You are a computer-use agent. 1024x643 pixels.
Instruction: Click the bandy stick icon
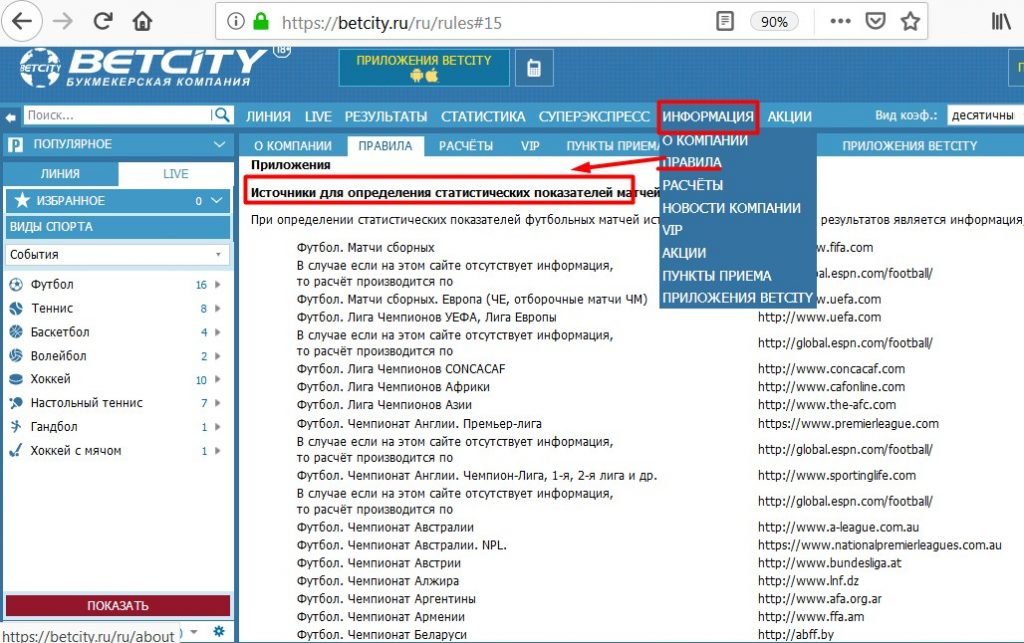click(x=16, y=450)
